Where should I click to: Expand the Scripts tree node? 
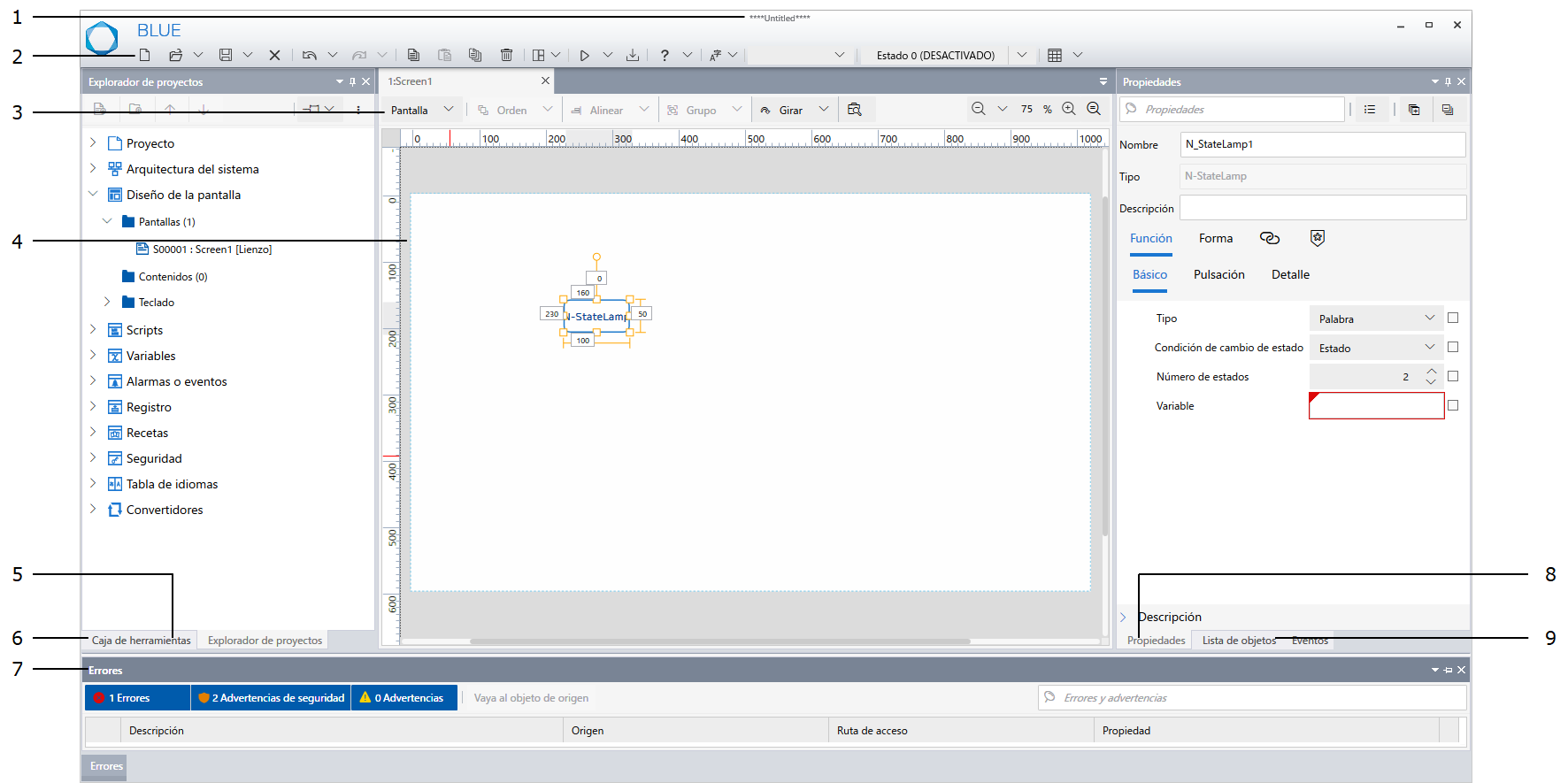point(93,329)
